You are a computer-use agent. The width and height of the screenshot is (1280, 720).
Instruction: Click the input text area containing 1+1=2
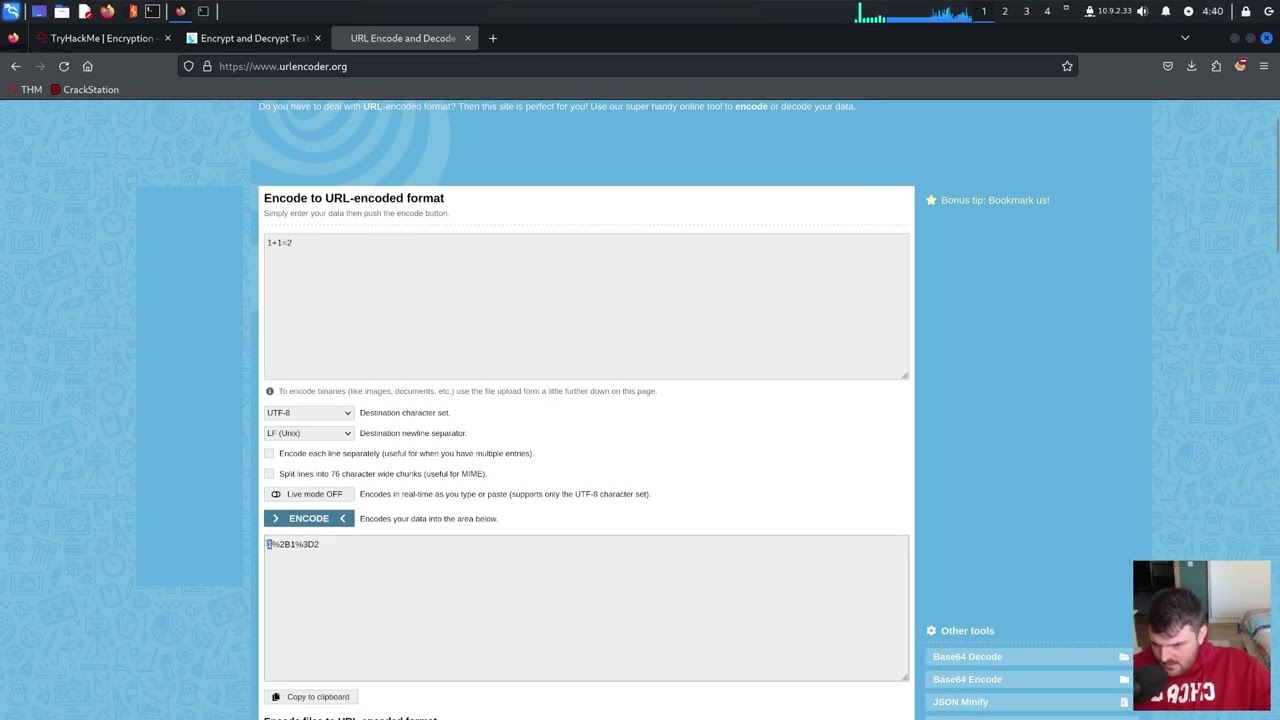tap(586, 306)
